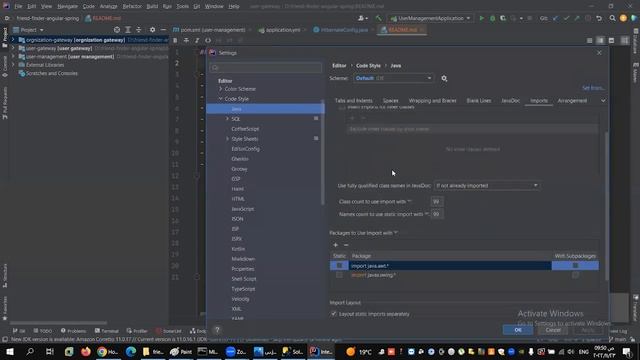The width and height of the screenshot is (640, 360).
Task: Click the 'Set from...' link
Action: (593, 88)
